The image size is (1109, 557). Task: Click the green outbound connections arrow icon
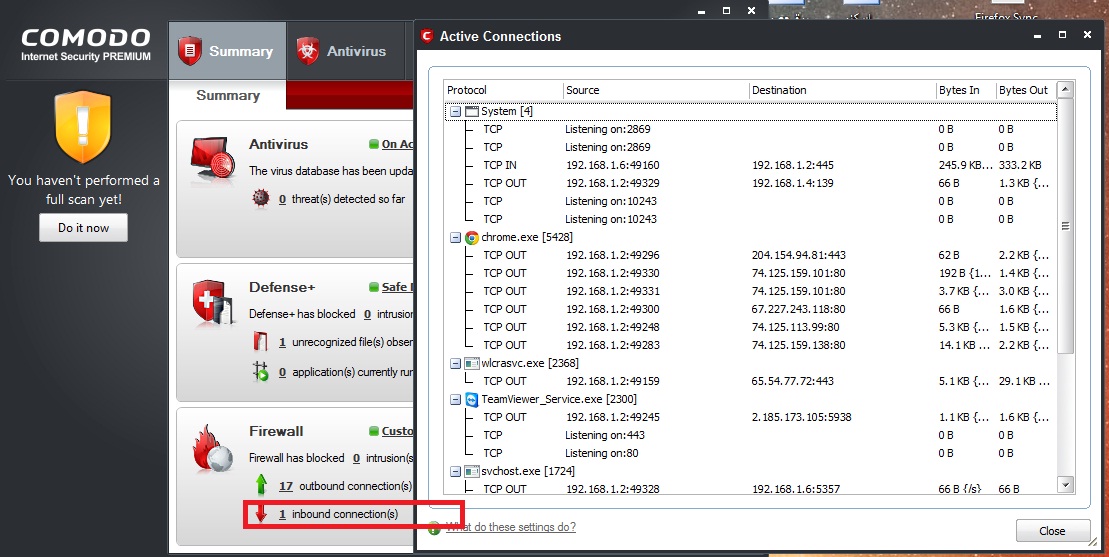point(261,486)
